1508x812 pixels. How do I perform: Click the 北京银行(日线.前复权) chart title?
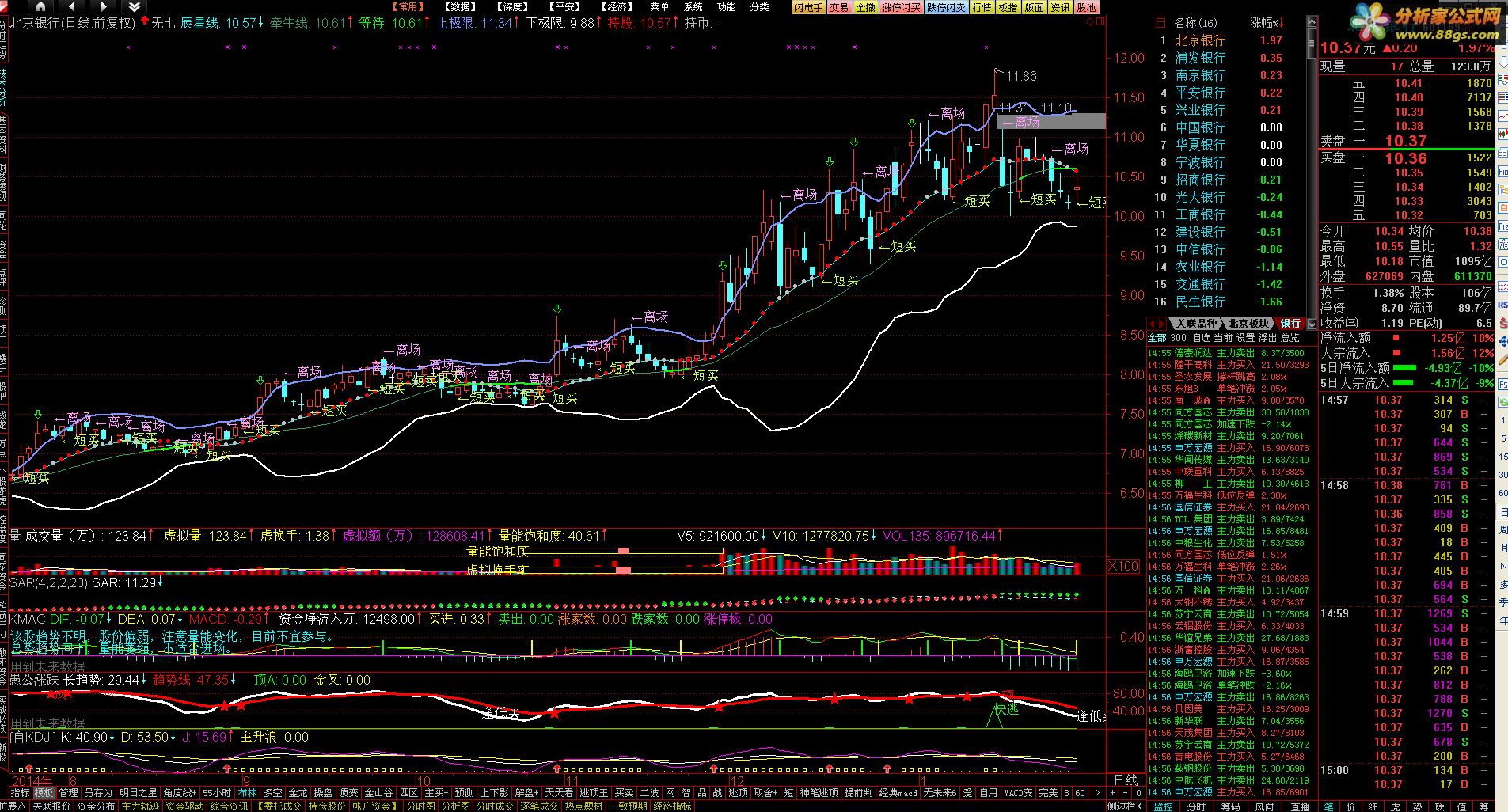(73, 23)
